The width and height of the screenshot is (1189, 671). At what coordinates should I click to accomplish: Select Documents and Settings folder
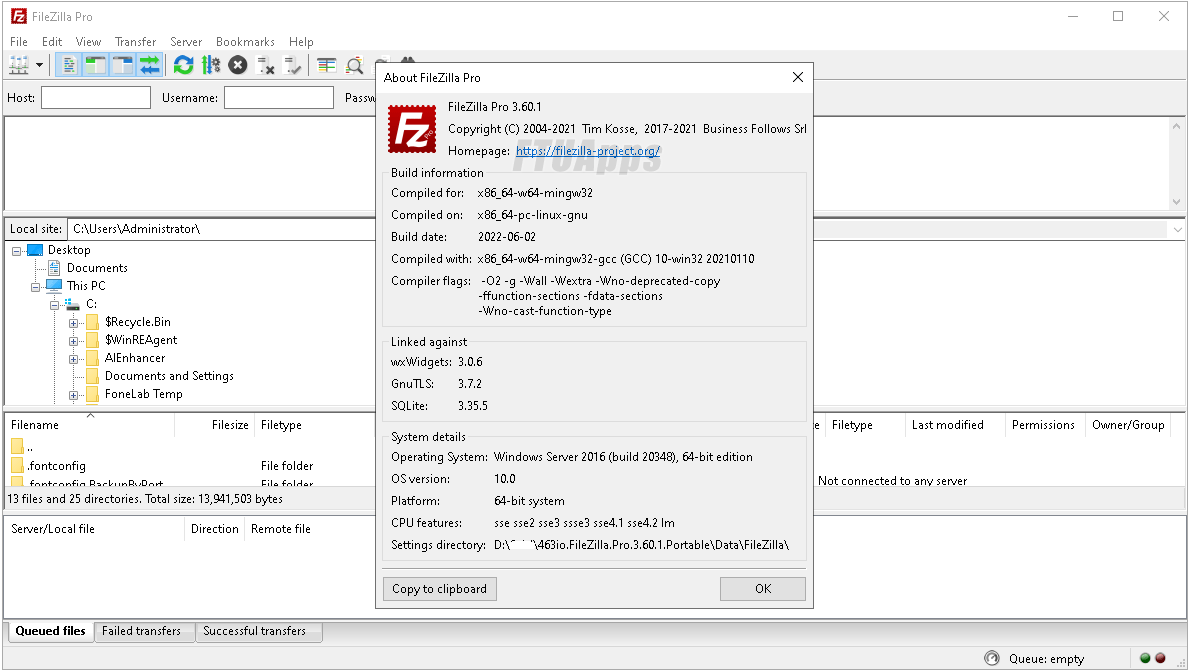tap(169, 376)
